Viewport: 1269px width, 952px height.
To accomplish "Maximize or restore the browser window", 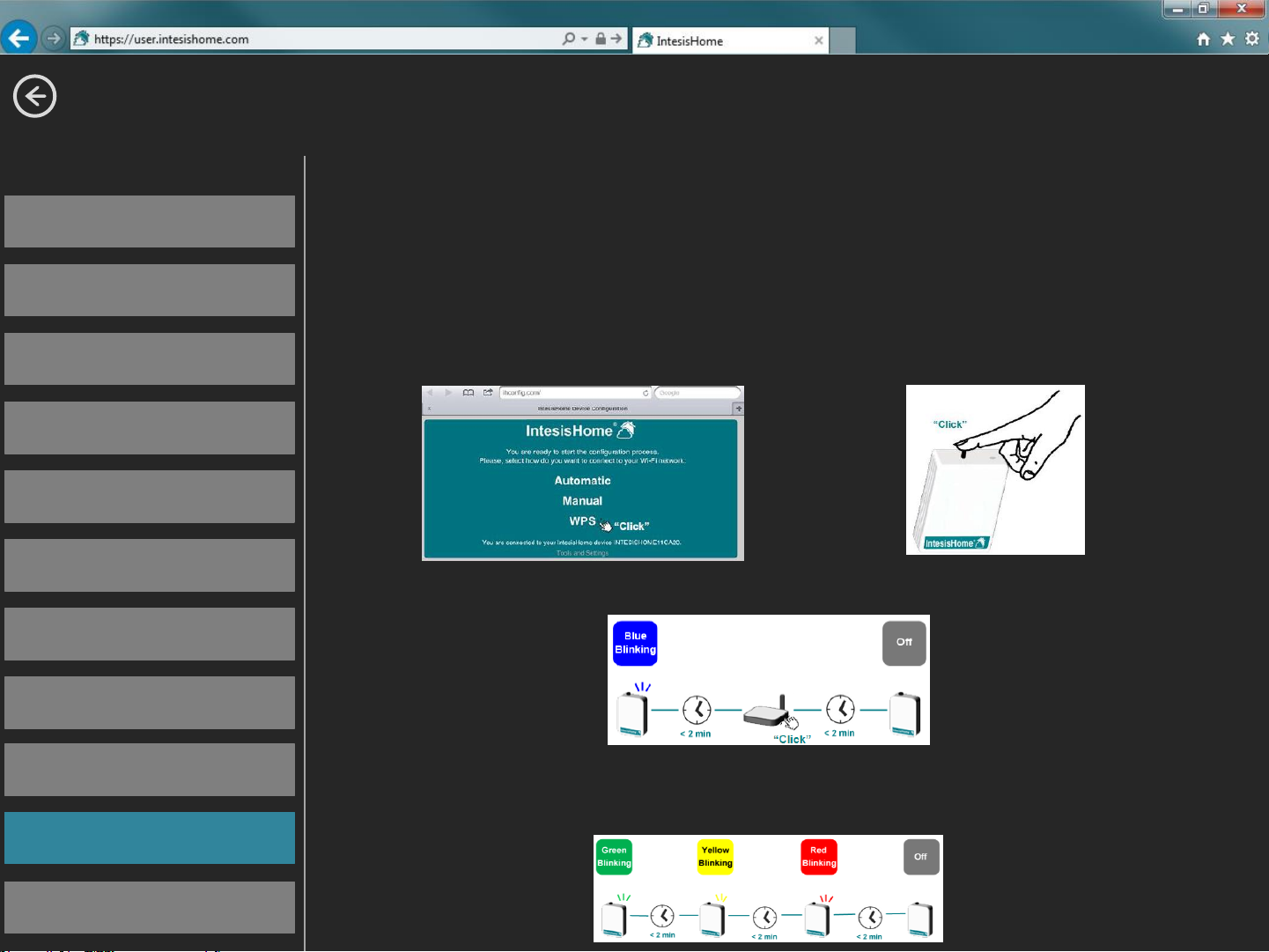I will [1203, 9].
